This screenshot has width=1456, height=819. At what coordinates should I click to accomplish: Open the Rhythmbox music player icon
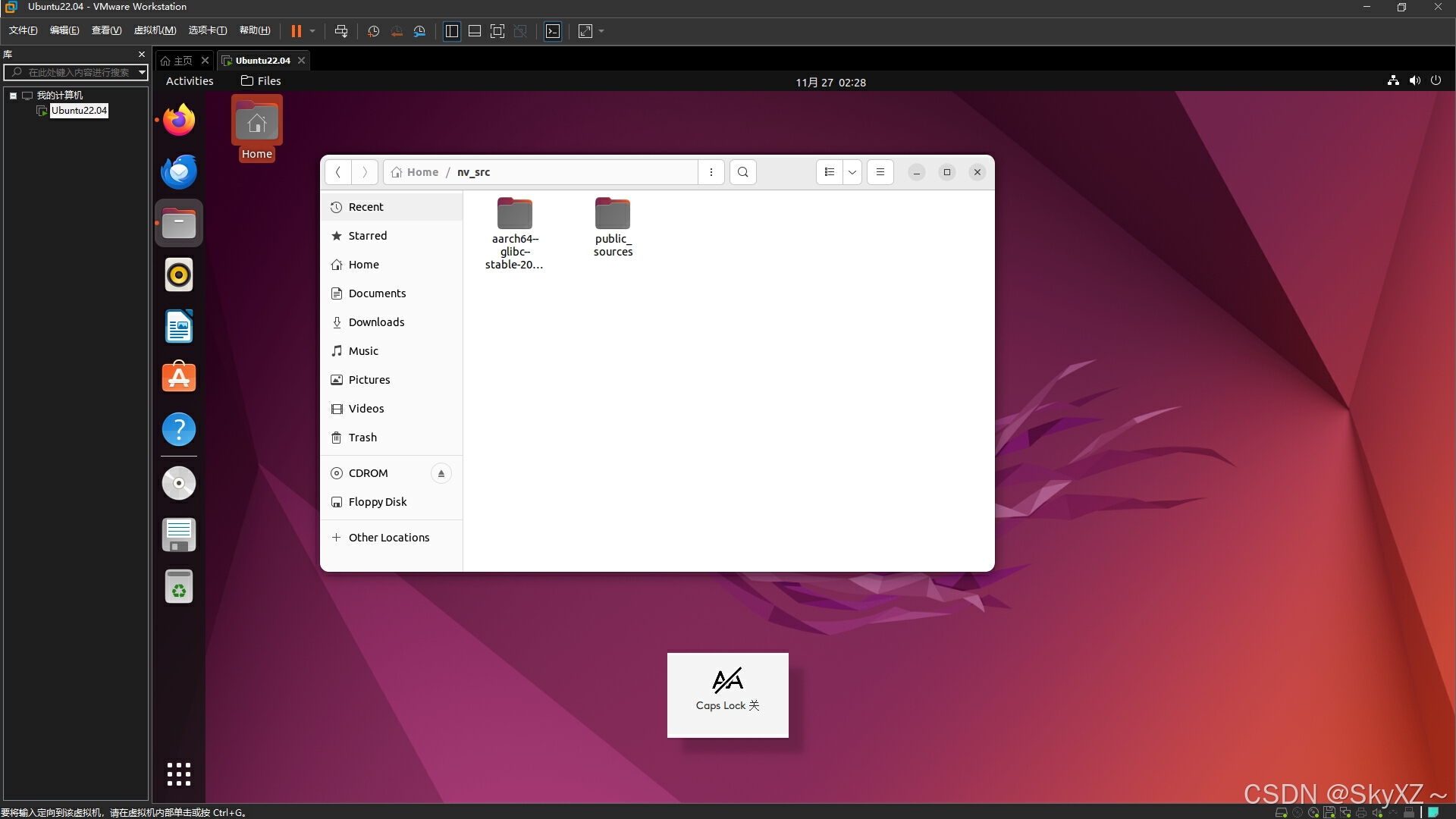(x=179, y=275)
